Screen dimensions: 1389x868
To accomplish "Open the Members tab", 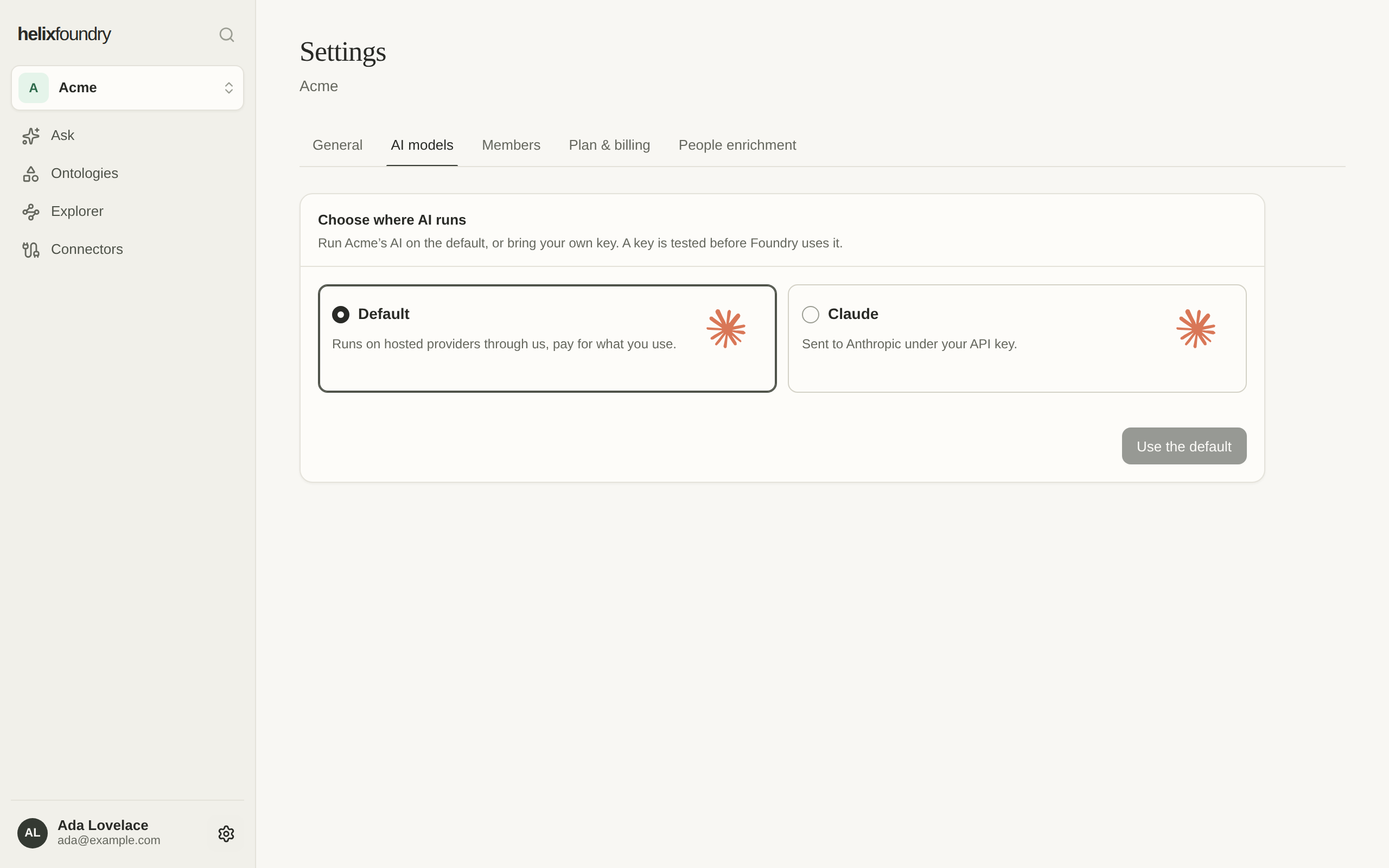I will (x=511, y=145).
